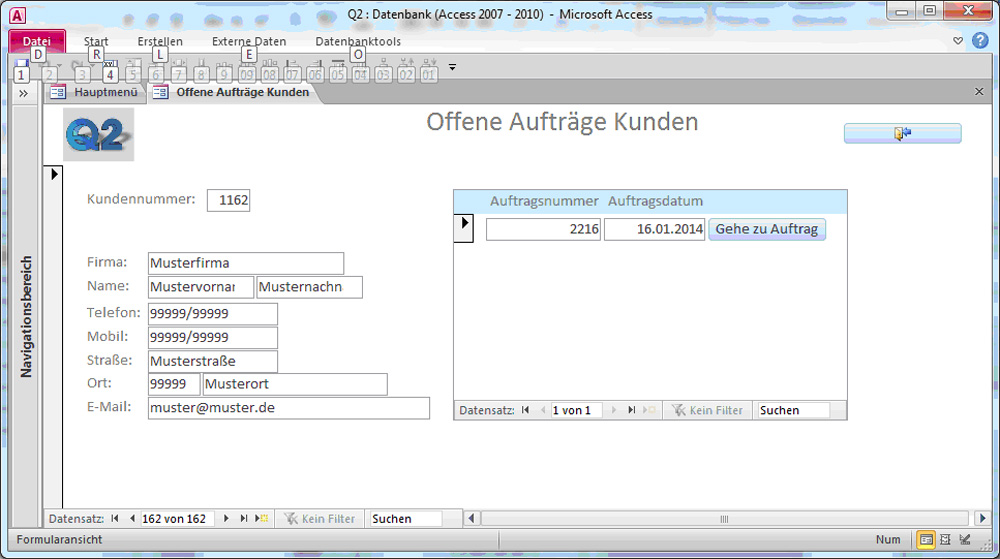Click the Num indicator in status bar
Image resolution: width=1000 pixels, height=559 pixels.
pyautogui.click(x=888, y=540)
